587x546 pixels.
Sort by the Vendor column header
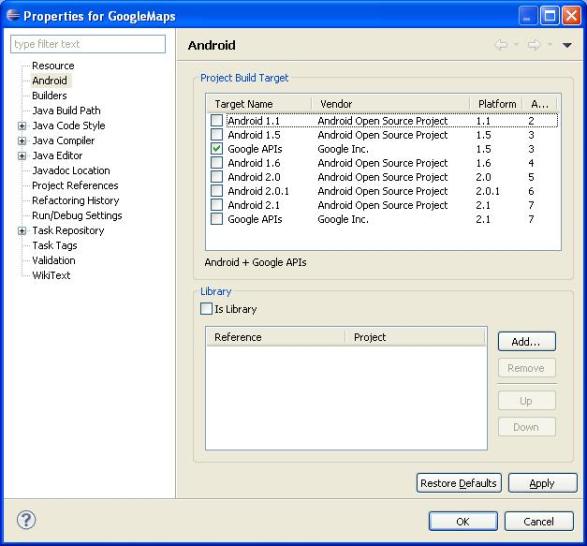click(390, 104)
